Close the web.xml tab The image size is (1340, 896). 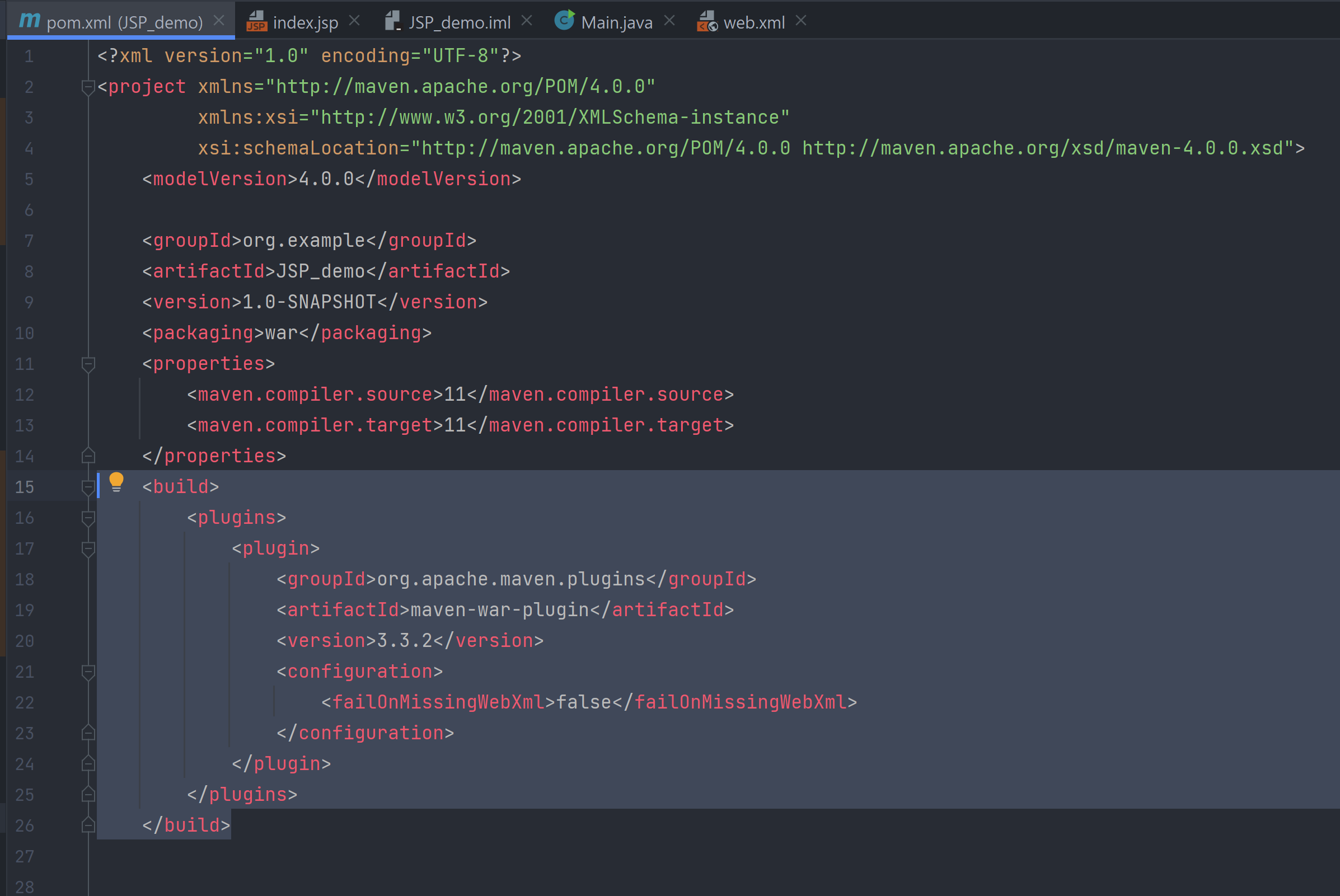[x=801, y=21]
